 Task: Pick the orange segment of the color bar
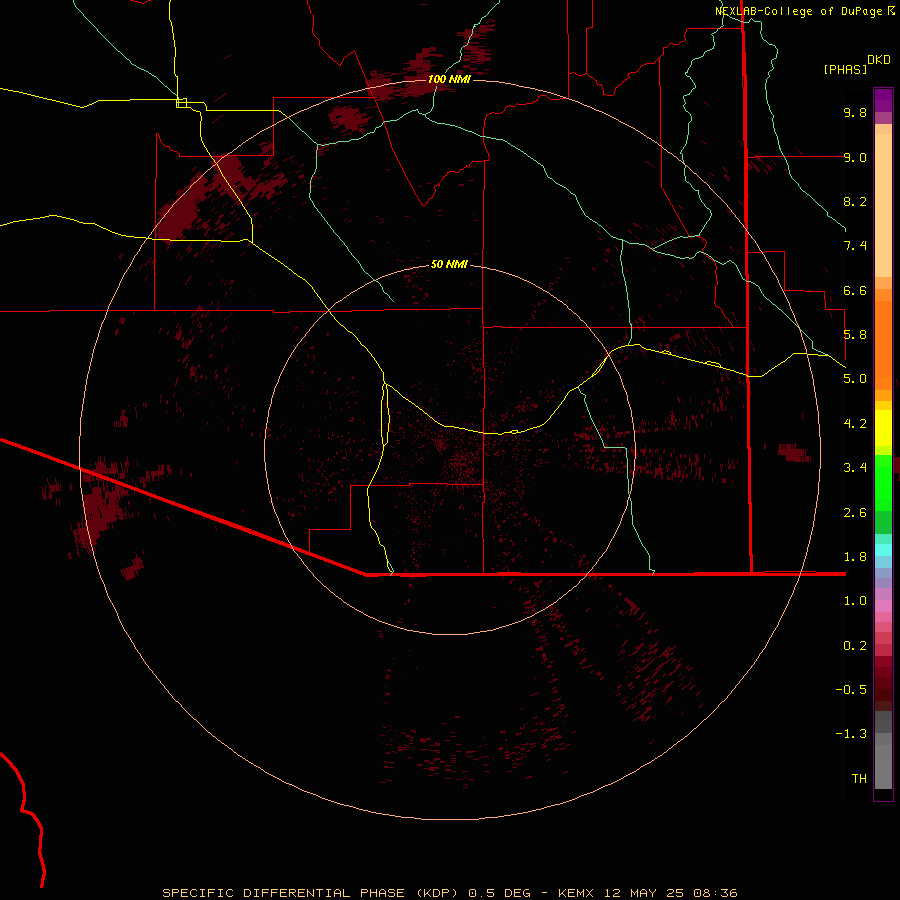pos(883,346)
